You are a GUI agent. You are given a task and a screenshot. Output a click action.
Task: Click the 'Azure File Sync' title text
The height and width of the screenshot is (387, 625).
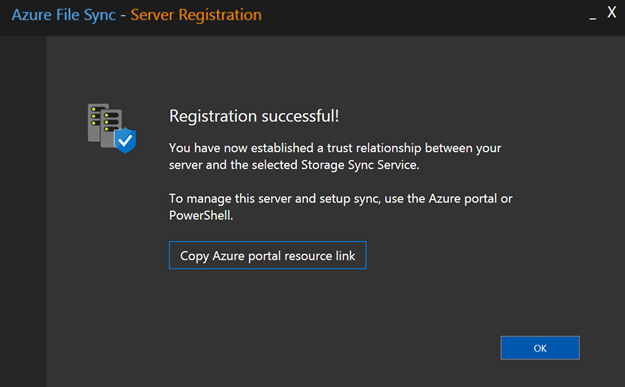coord(64,15)
